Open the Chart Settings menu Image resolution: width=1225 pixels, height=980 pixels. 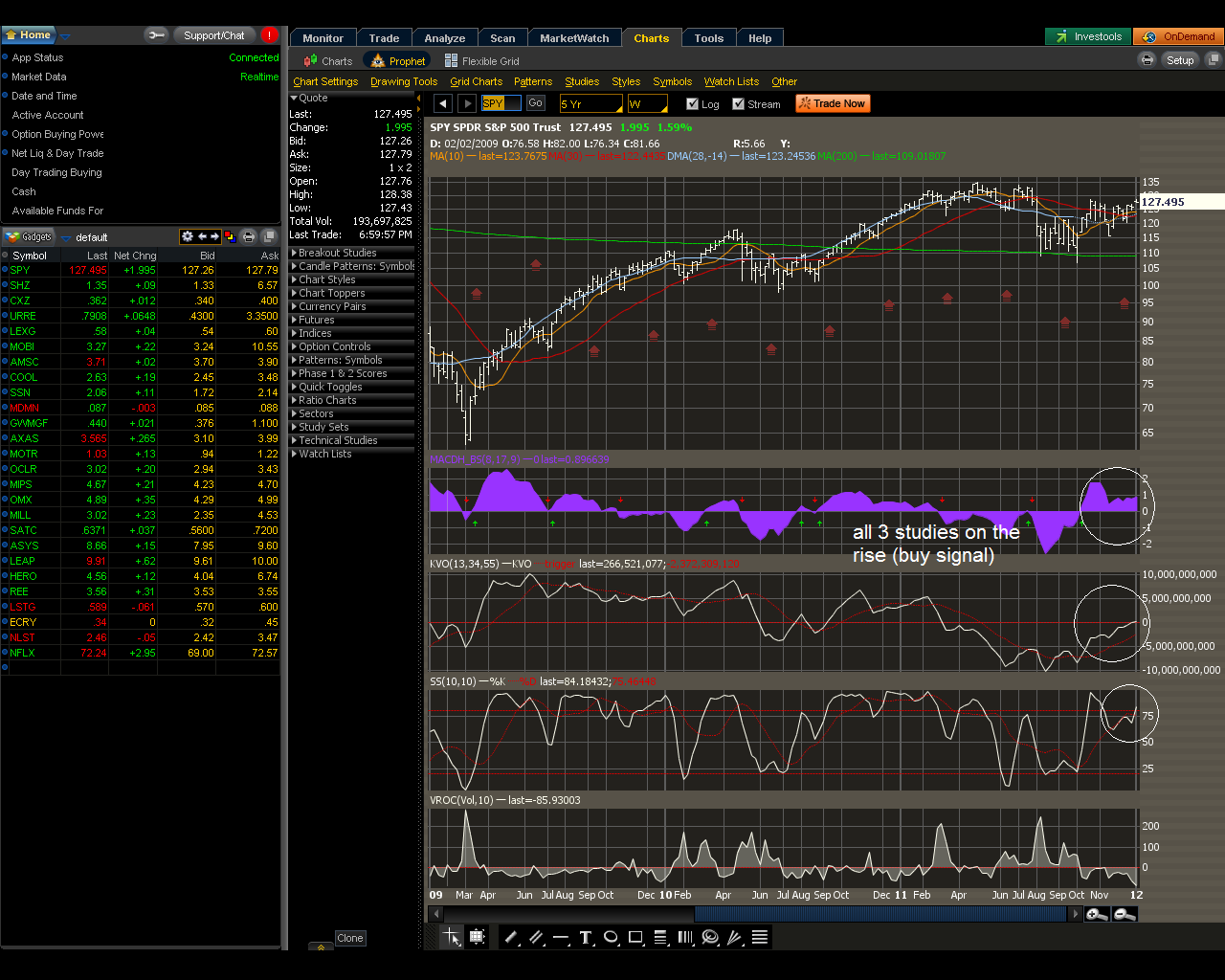click(325, 81)
